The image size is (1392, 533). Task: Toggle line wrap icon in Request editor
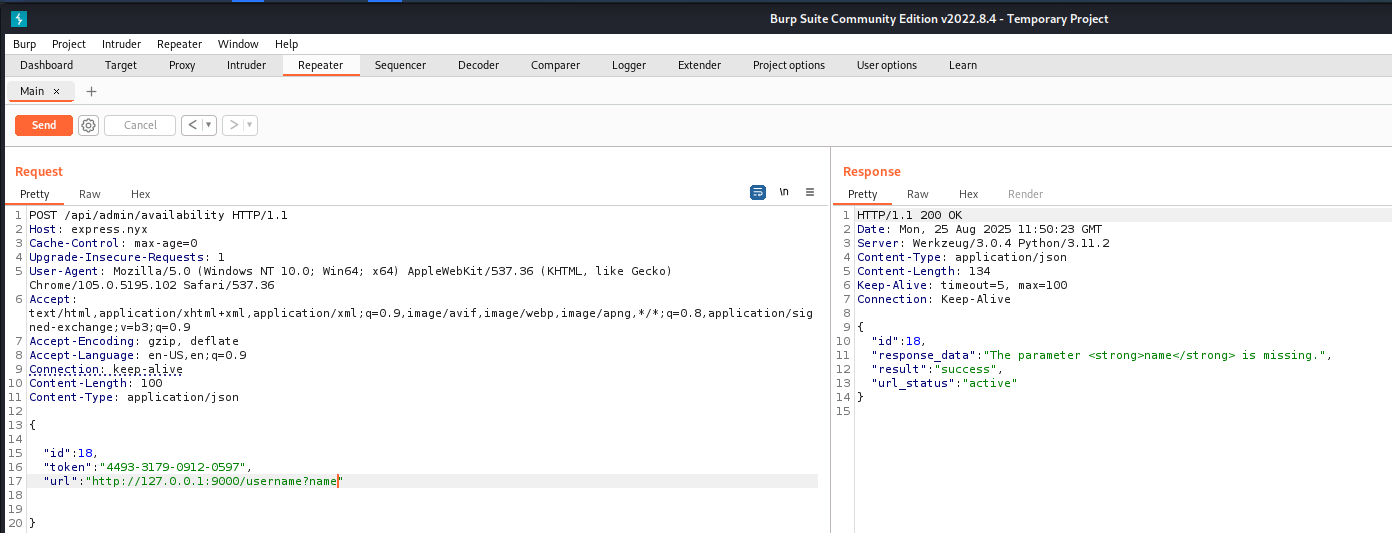coord(758,192)
